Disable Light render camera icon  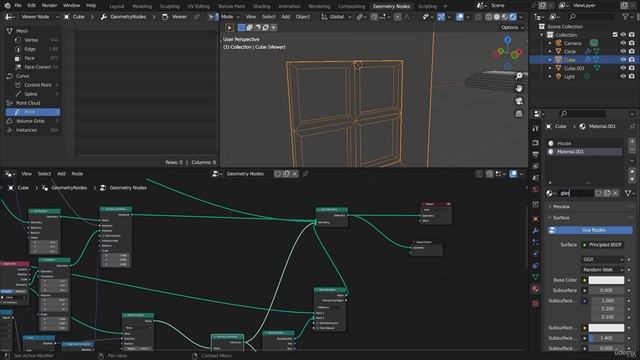coord(631,76)
